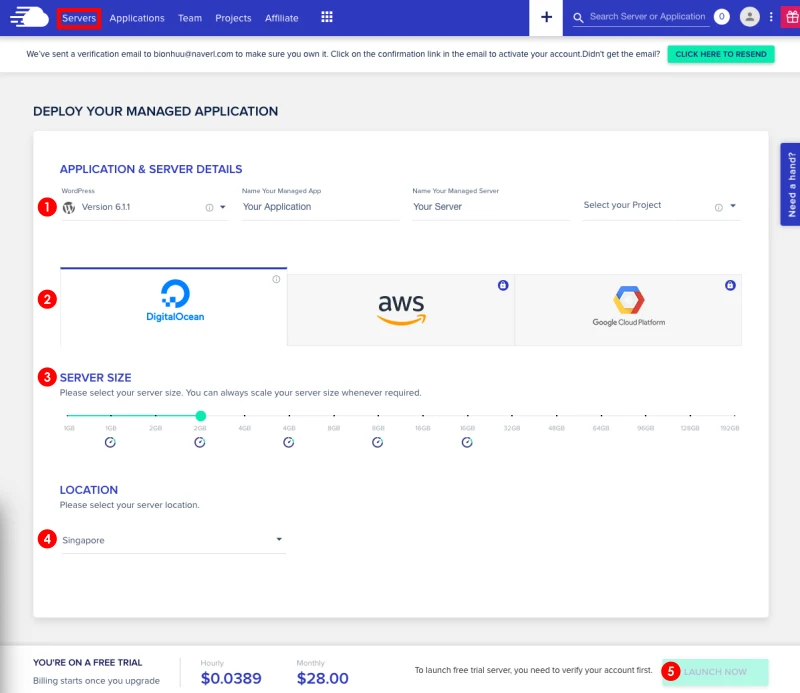This screenshot has width=800, height=693.
Task: Click info icon beside Select your Project
Action: 718,207
